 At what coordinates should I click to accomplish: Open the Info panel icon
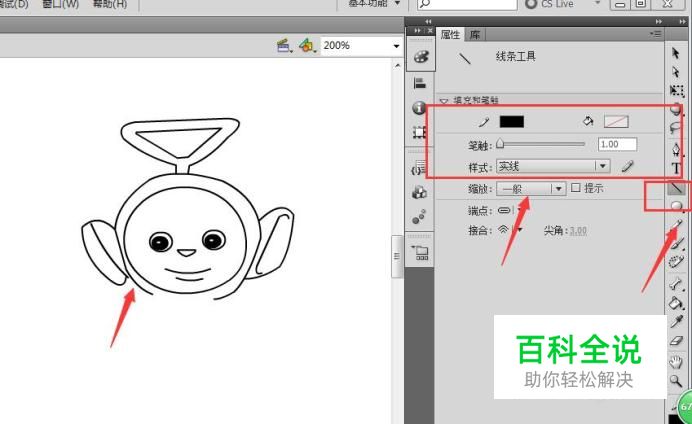point(419,108)
